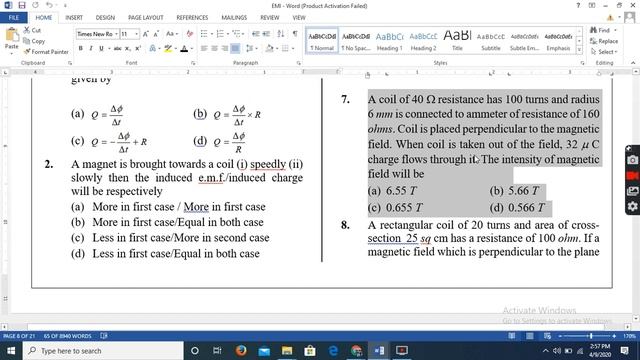Apply the No Spacing style
The image size is (640, 360).
[356, 41]
